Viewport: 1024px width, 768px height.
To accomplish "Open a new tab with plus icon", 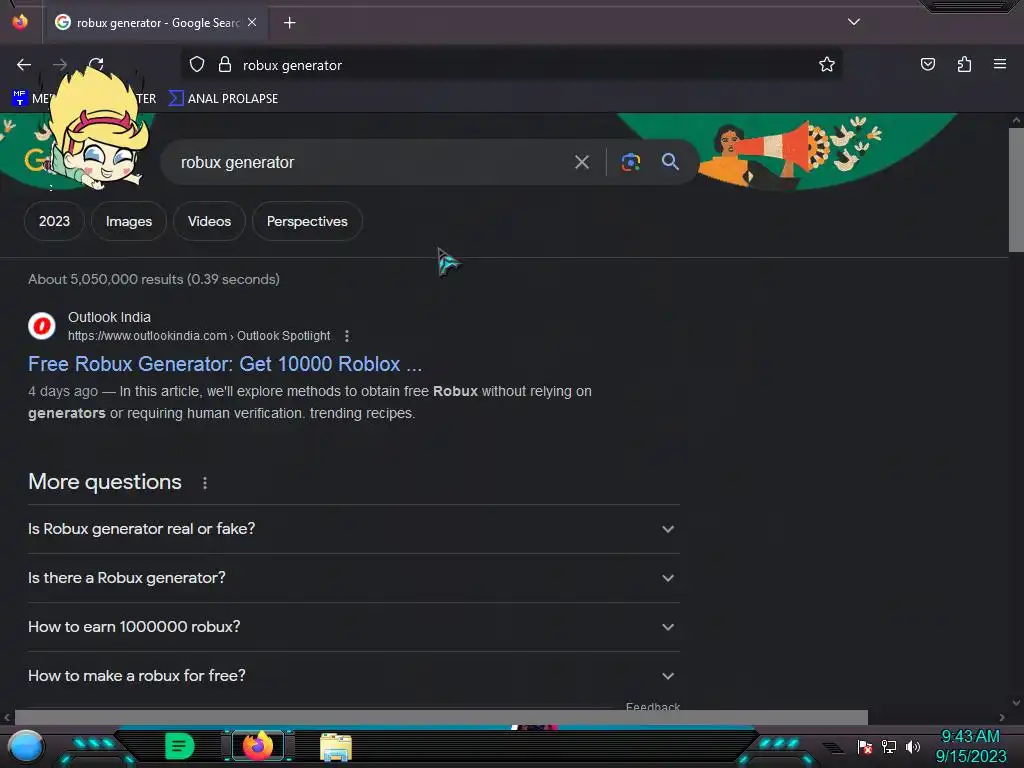I will pyautogui.click(x=289, y=23).
